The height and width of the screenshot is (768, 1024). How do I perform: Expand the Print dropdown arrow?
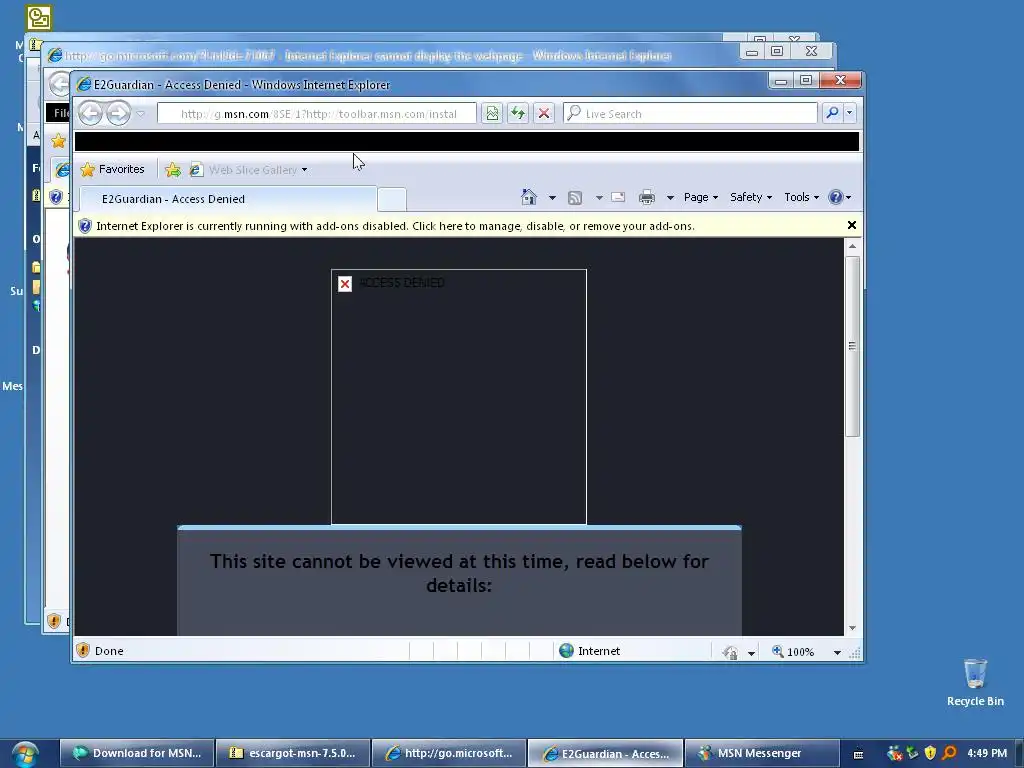click(670, 197)
